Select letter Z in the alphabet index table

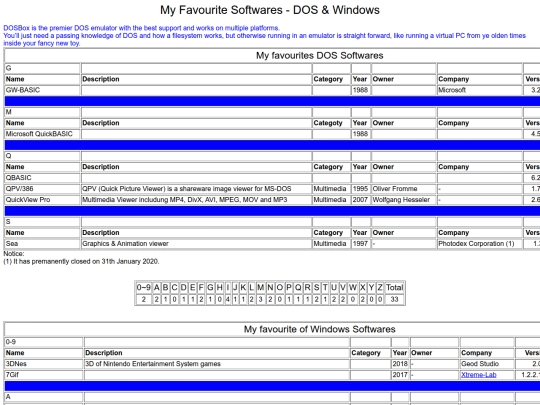(x=380, y=288)
